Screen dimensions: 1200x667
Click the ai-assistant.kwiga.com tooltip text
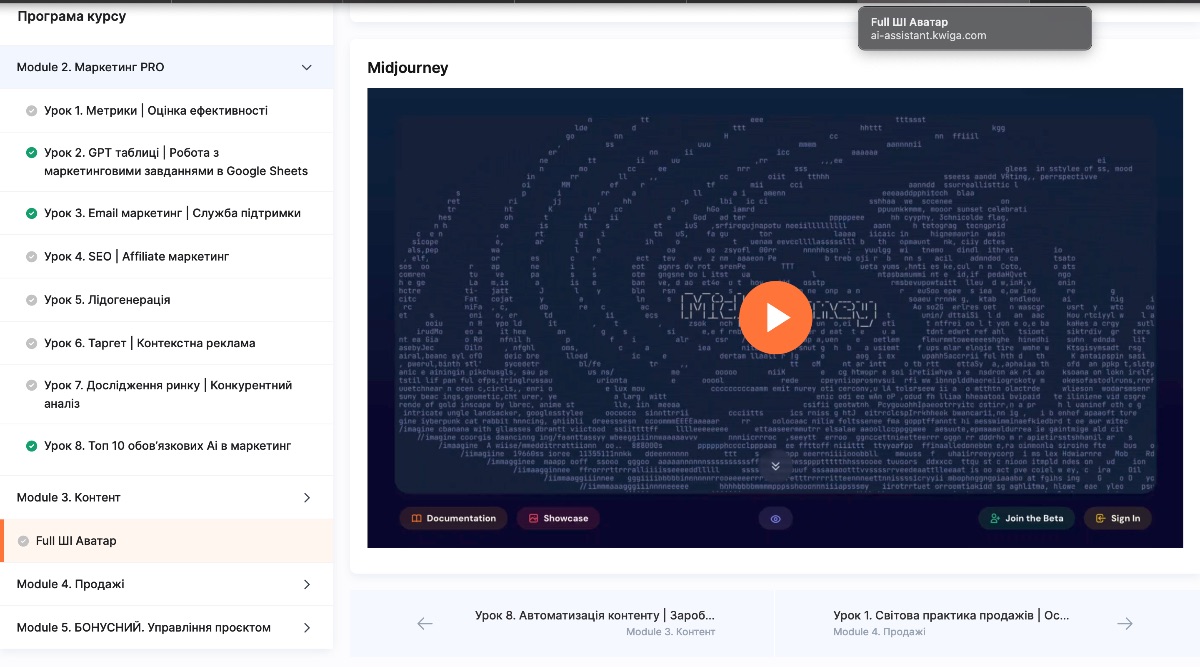point(929,36)
